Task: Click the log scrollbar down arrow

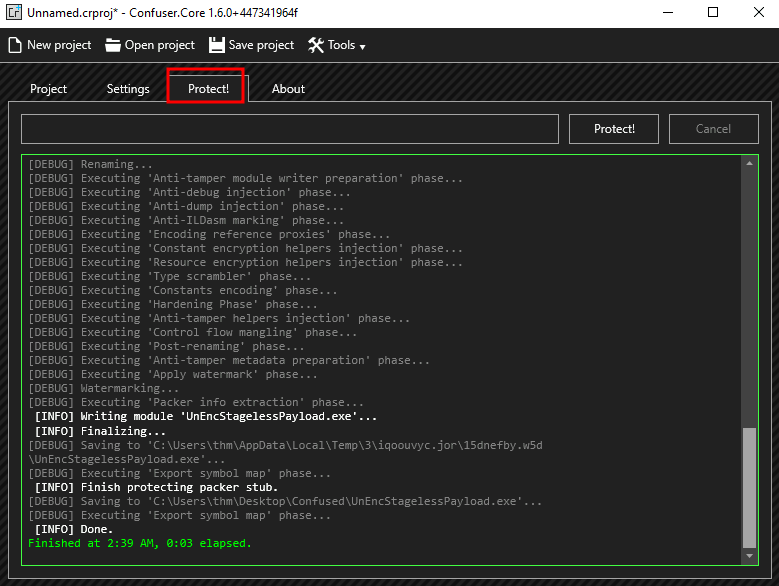Action: 750,555
